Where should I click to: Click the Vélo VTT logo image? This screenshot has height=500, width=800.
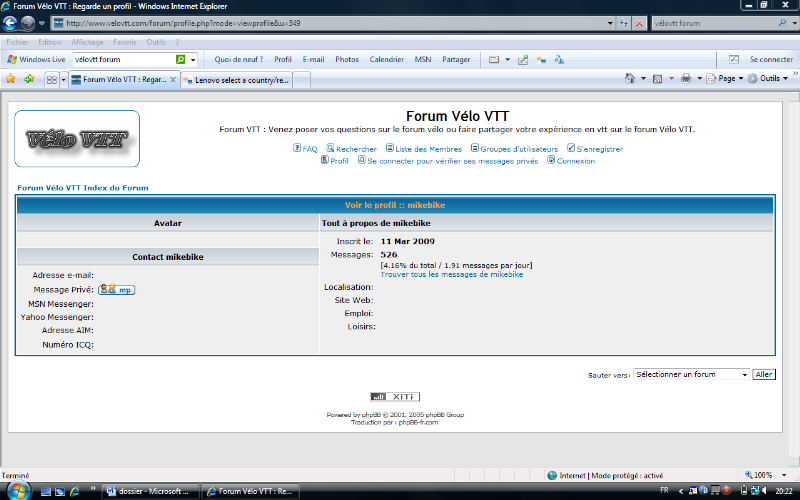pyautogui.click(x=77, y=138)
